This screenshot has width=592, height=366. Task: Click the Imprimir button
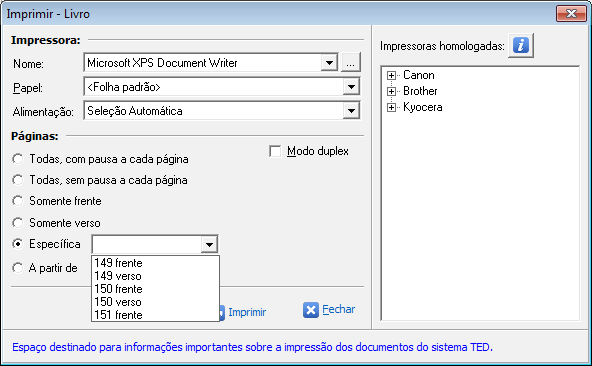tap(243, 312)
